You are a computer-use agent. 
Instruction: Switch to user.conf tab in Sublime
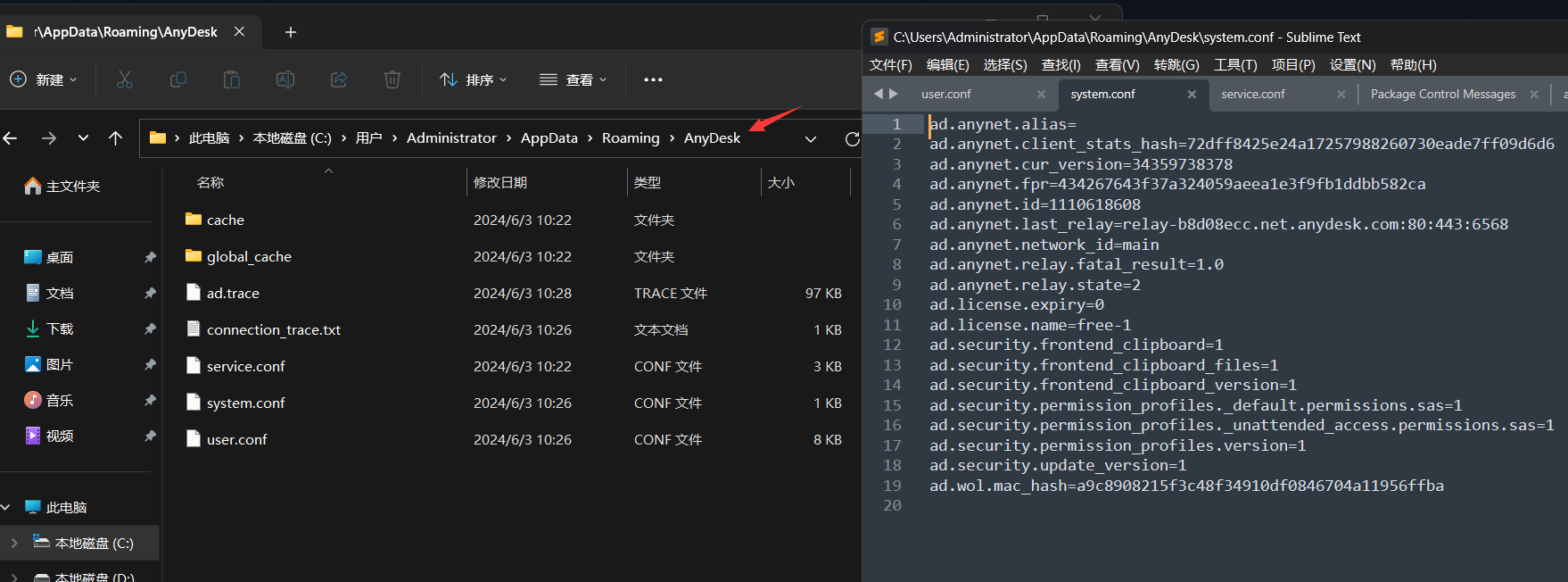946,94
